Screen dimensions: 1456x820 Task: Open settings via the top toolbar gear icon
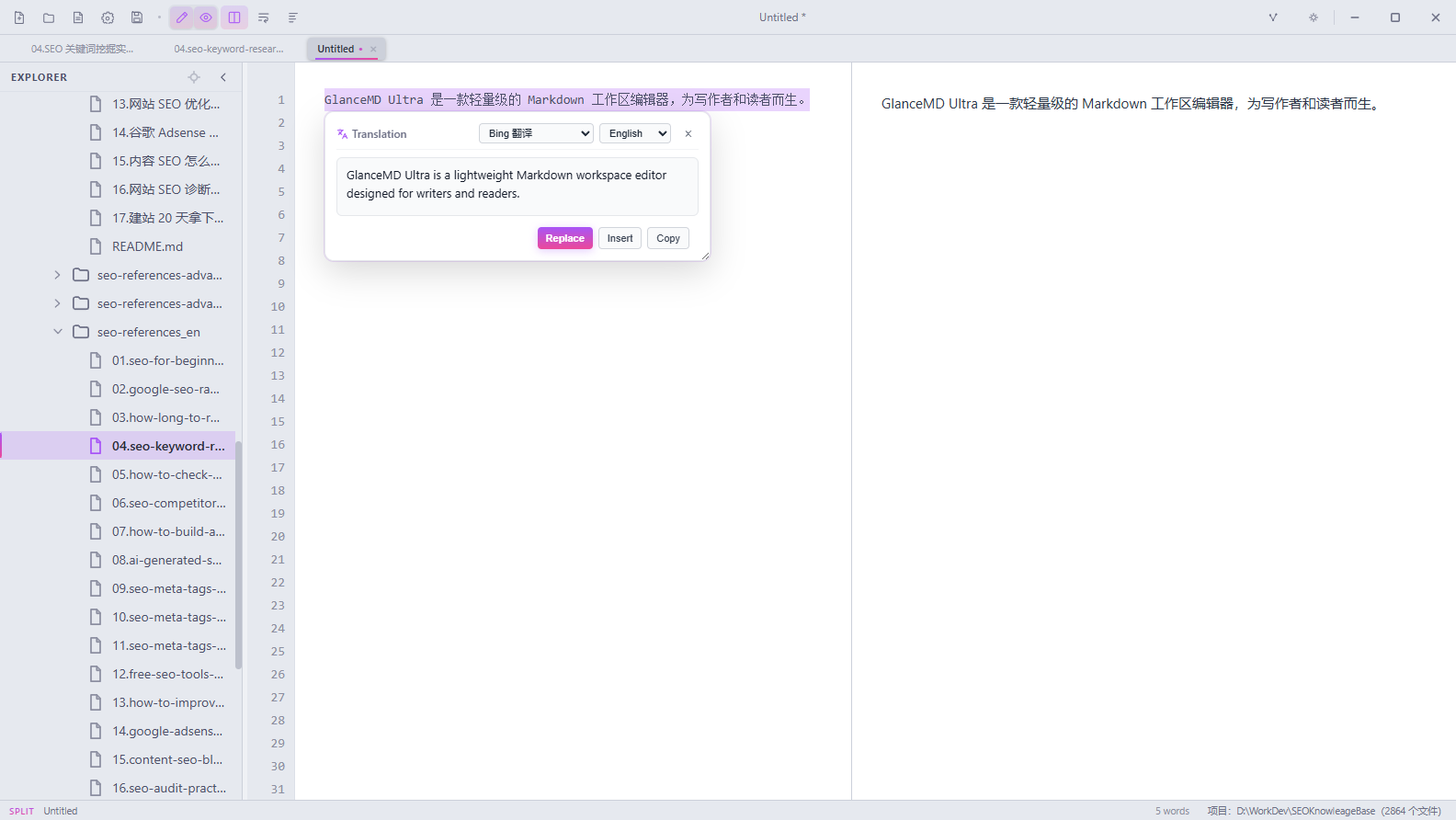(x=108, y=17)
